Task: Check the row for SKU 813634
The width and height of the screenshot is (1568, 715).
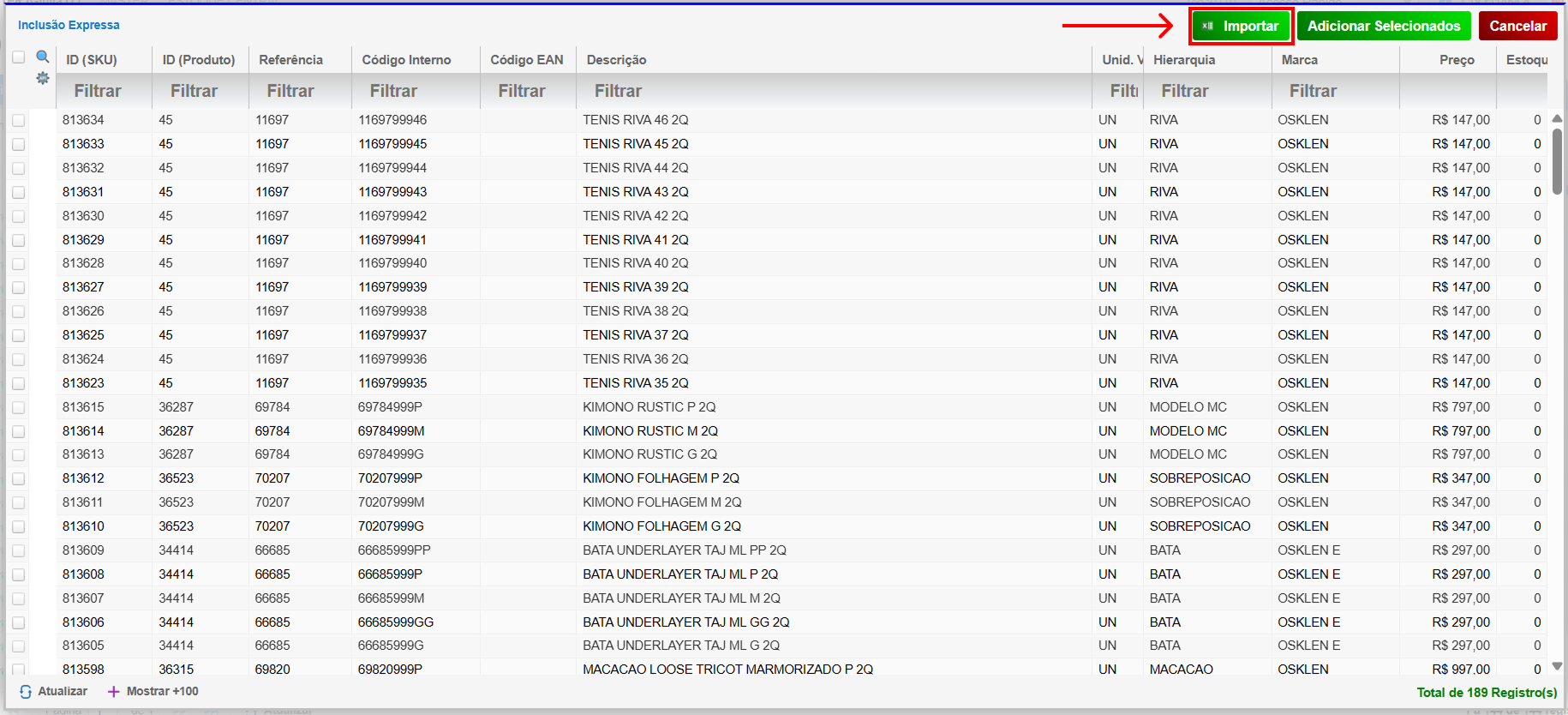Action: (x=18, y=121)
